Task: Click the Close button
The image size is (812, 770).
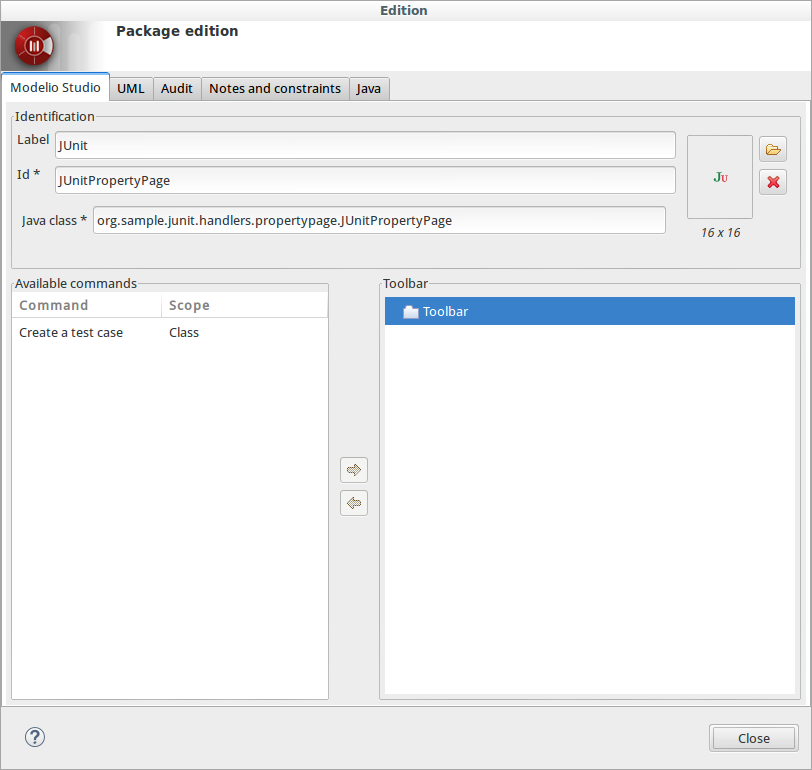Action: [753, 738]
